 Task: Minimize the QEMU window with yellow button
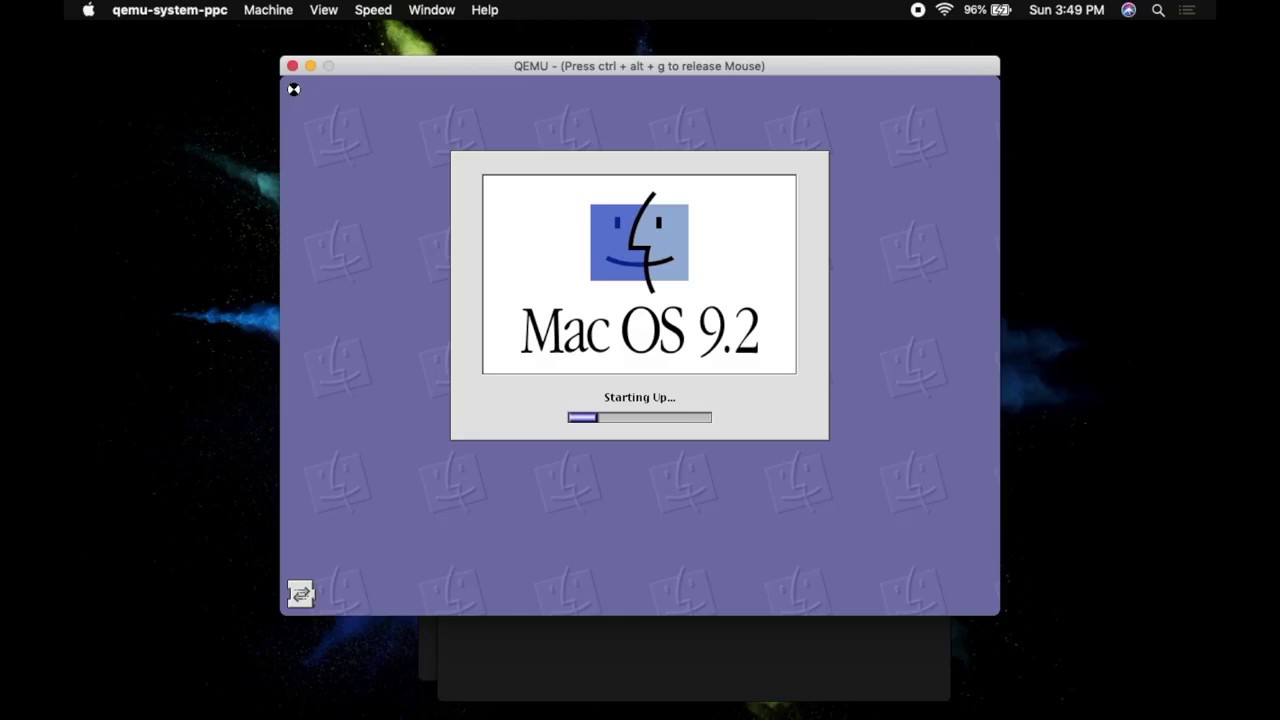tap(310, 66)
